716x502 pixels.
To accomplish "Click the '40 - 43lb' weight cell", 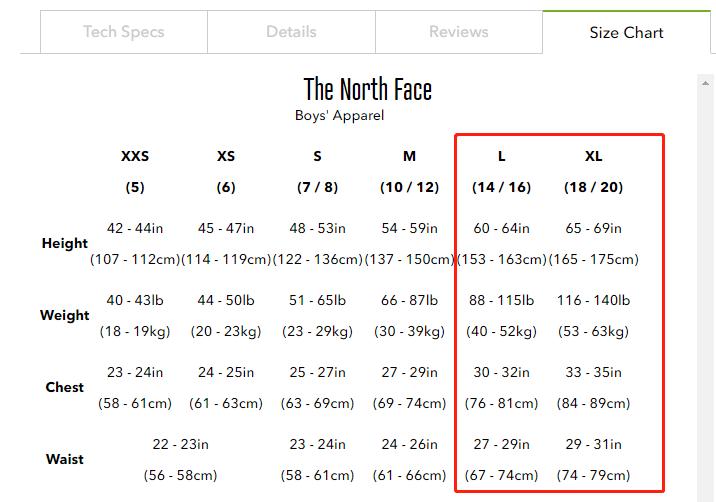I will tap(135, 300).
